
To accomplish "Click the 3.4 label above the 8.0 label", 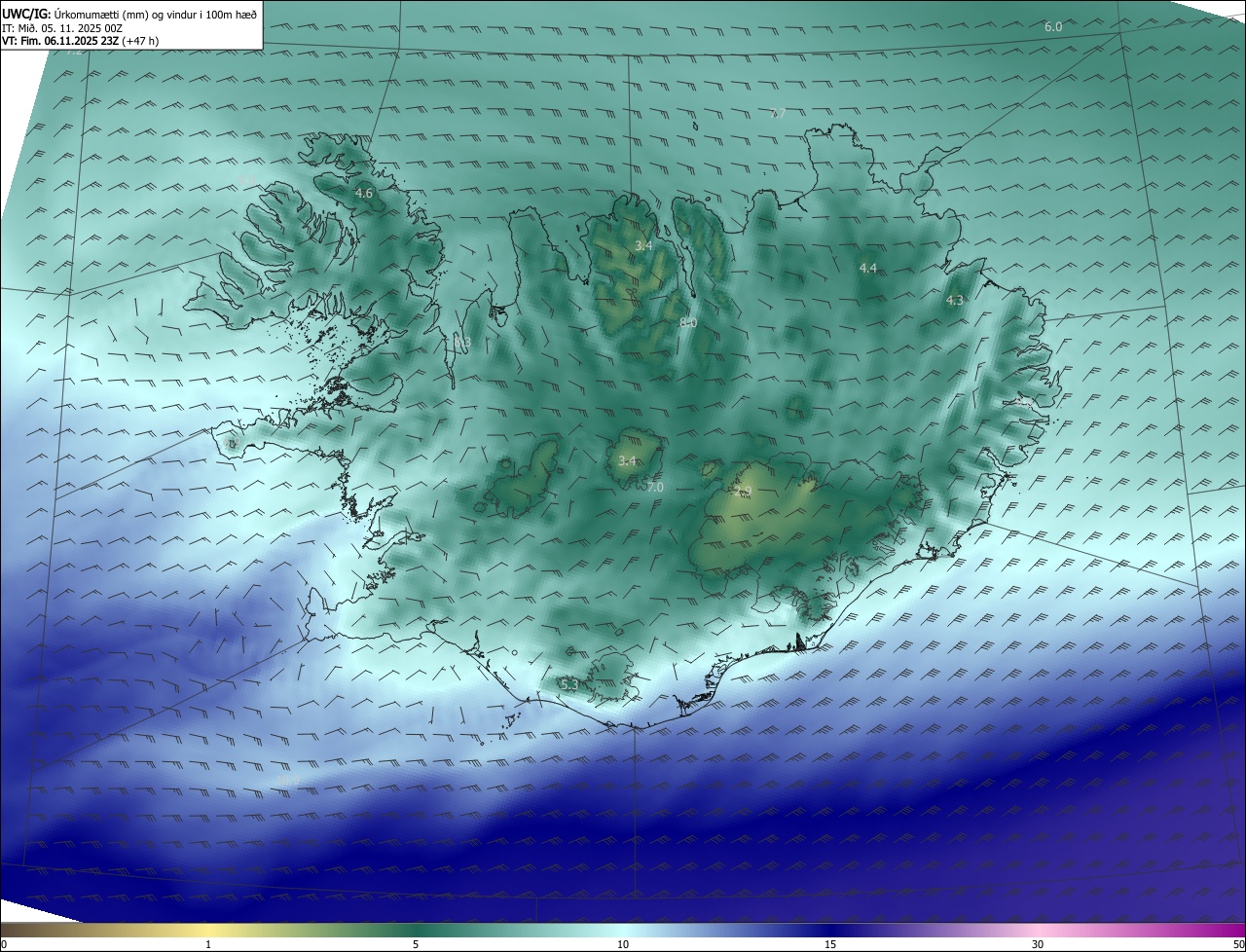I will 643,245.
